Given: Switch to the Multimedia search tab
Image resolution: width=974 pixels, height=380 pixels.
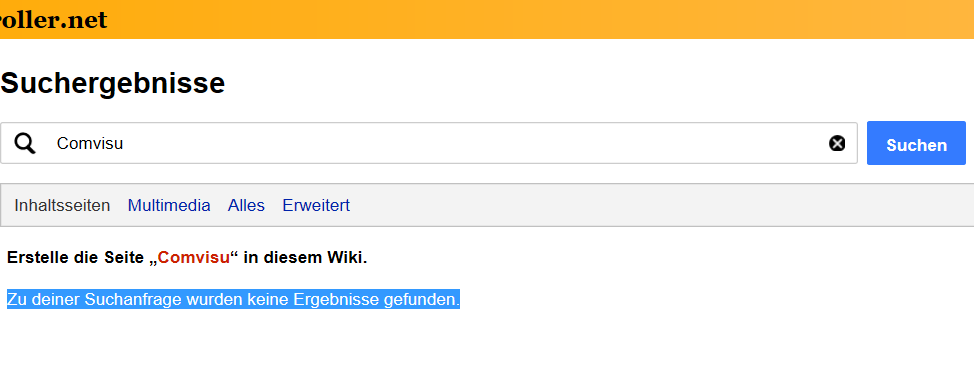Looking at the screenshot, I should (x=169, y=206).
